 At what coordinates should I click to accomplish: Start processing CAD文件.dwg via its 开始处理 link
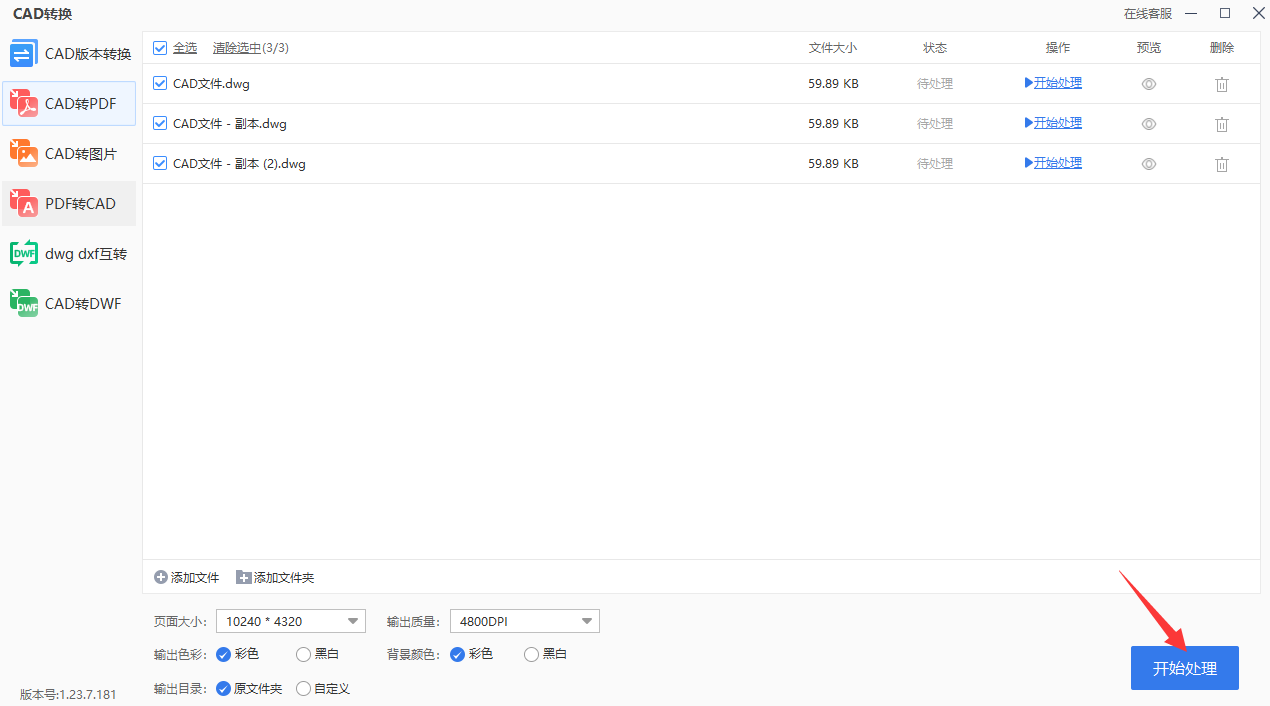[1053, 83]
